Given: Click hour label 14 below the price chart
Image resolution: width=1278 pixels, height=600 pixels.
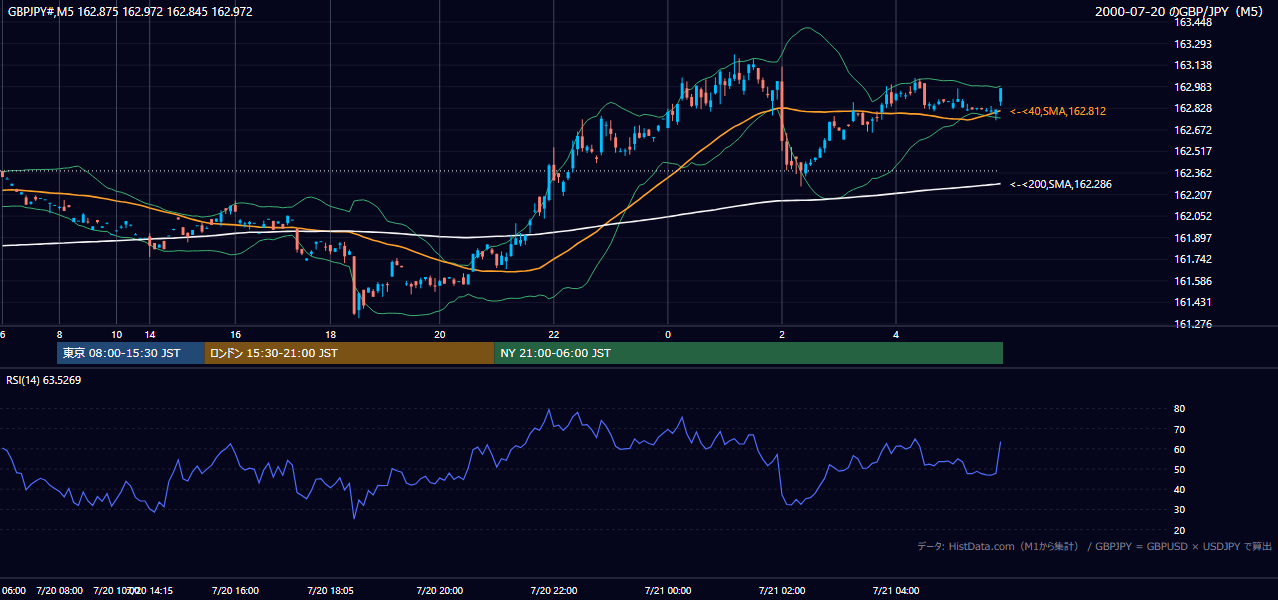Looking at the screenshot, I should pyautogui.click(x=149, y=334).
